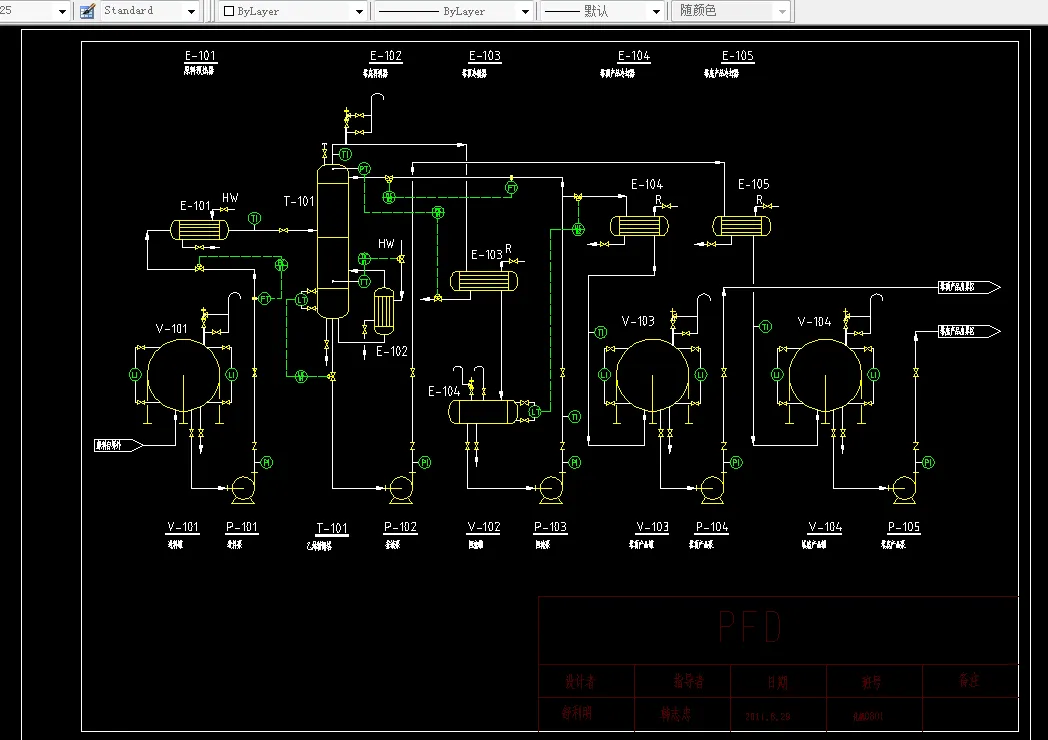Select the P-105 pump symbol
1048x740 pixels.
point(904,489)
